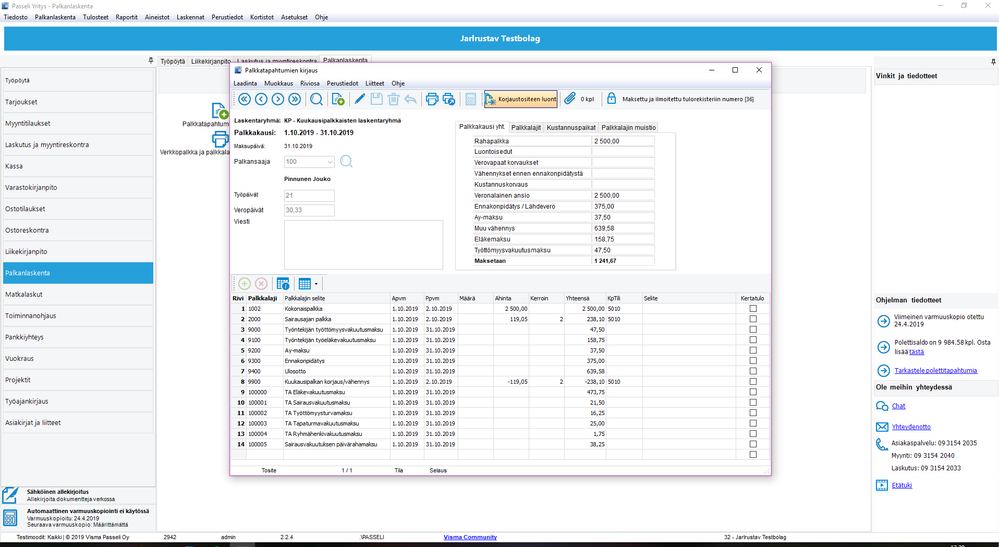The width and height of the screenshot is (999, 547).
Task: Tick Kertatulo checkbox for Ay-maksu row
Action: 753,350
